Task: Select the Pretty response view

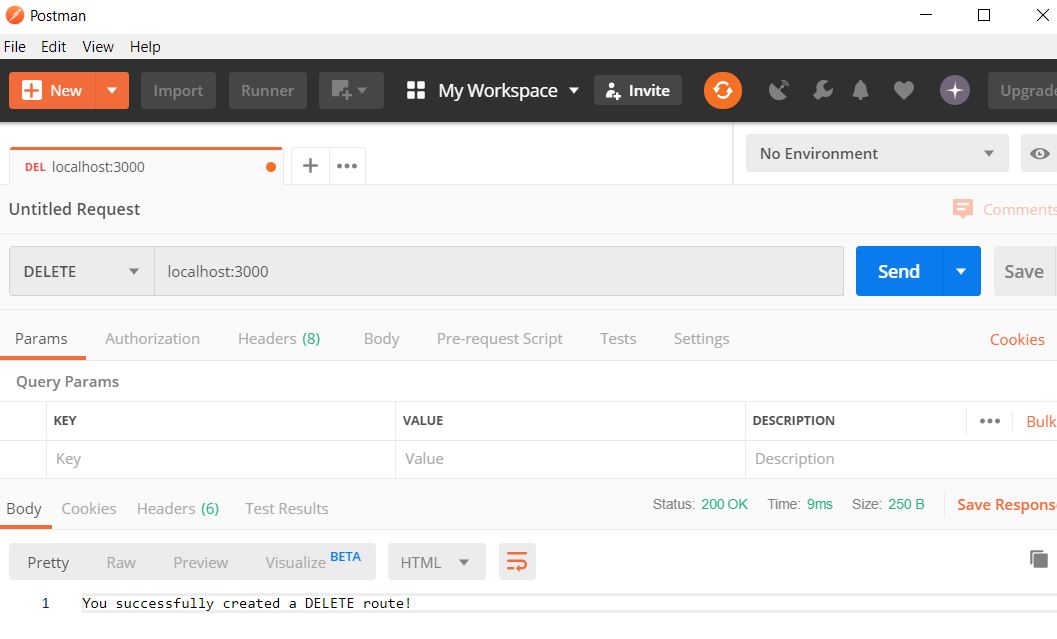Action: (x=48, y=562)
